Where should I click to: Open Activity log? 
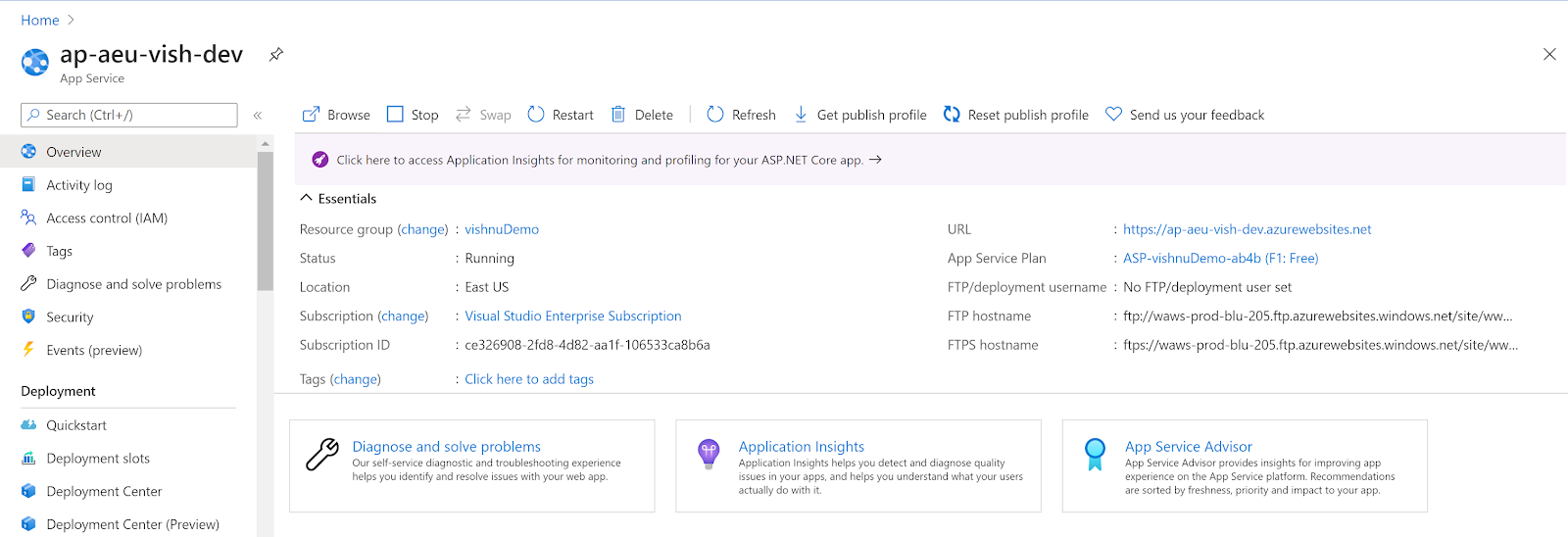[128, 185]
